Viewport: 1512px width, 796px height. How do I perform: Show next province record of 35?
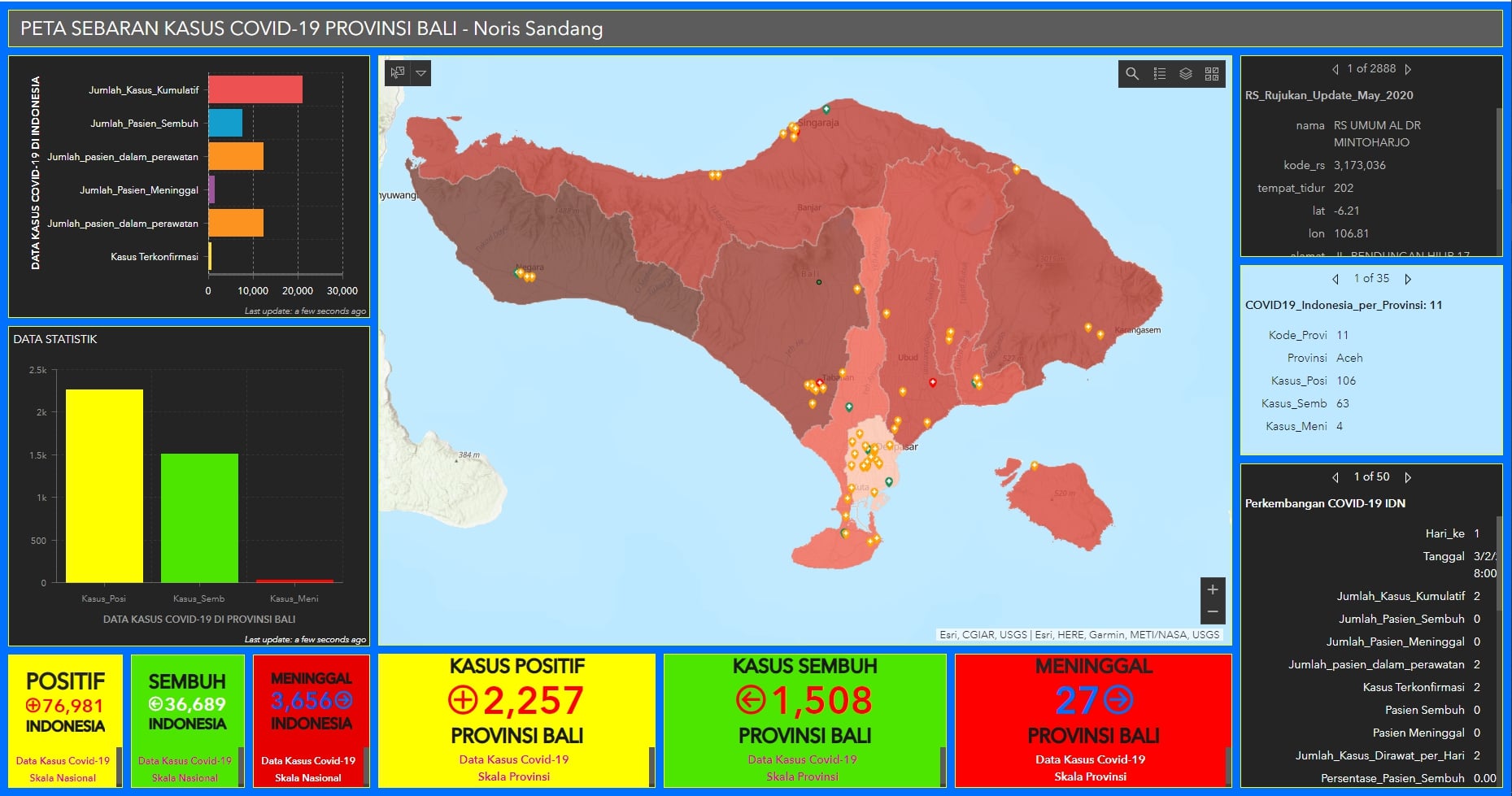(x=1408, y=279)
